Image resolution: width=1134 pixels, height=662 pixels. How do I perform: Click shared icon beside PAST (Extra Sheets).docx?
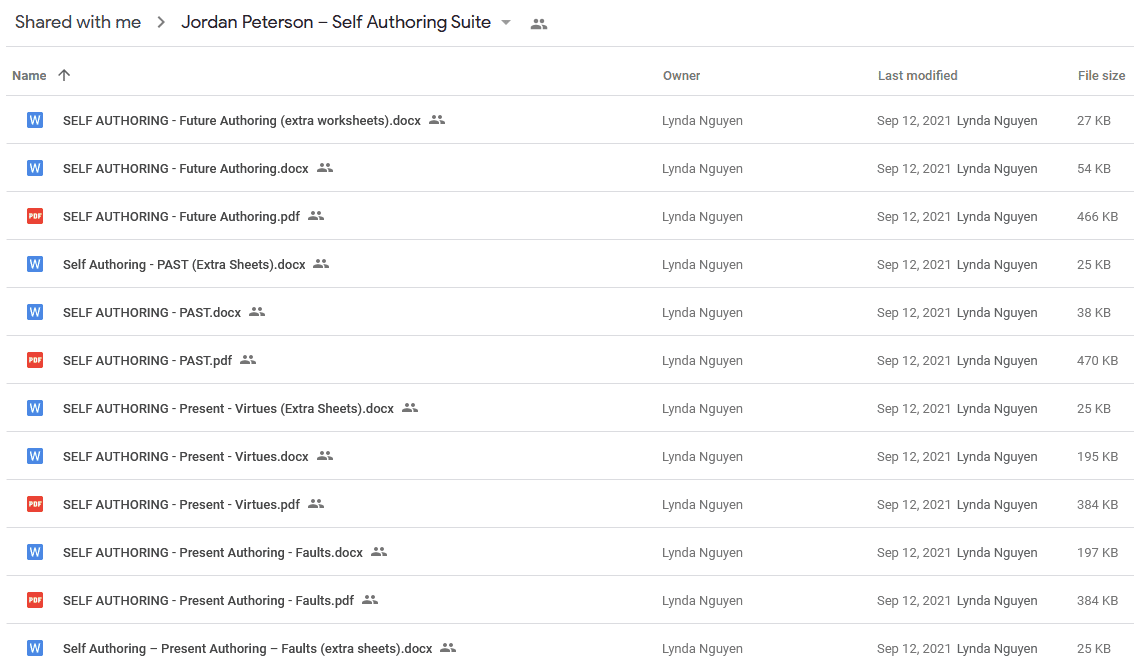[321, 263]
